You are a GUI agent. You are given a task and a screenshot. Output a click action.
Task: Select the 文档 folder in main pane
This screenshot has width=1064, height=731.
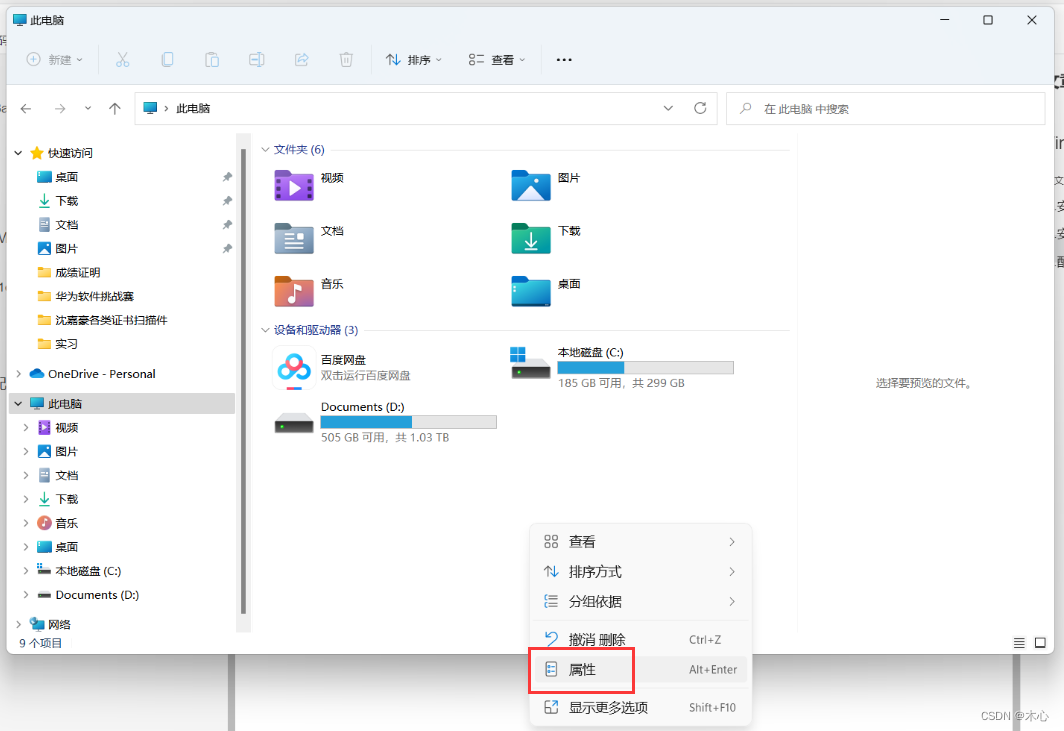[x=294, y=238]
